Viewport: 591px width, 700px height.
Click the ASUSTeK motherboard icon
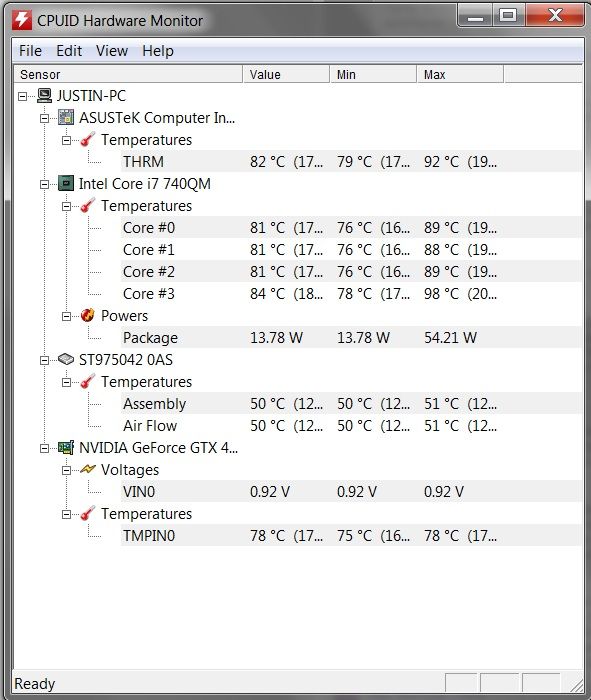tap(66, 117)
